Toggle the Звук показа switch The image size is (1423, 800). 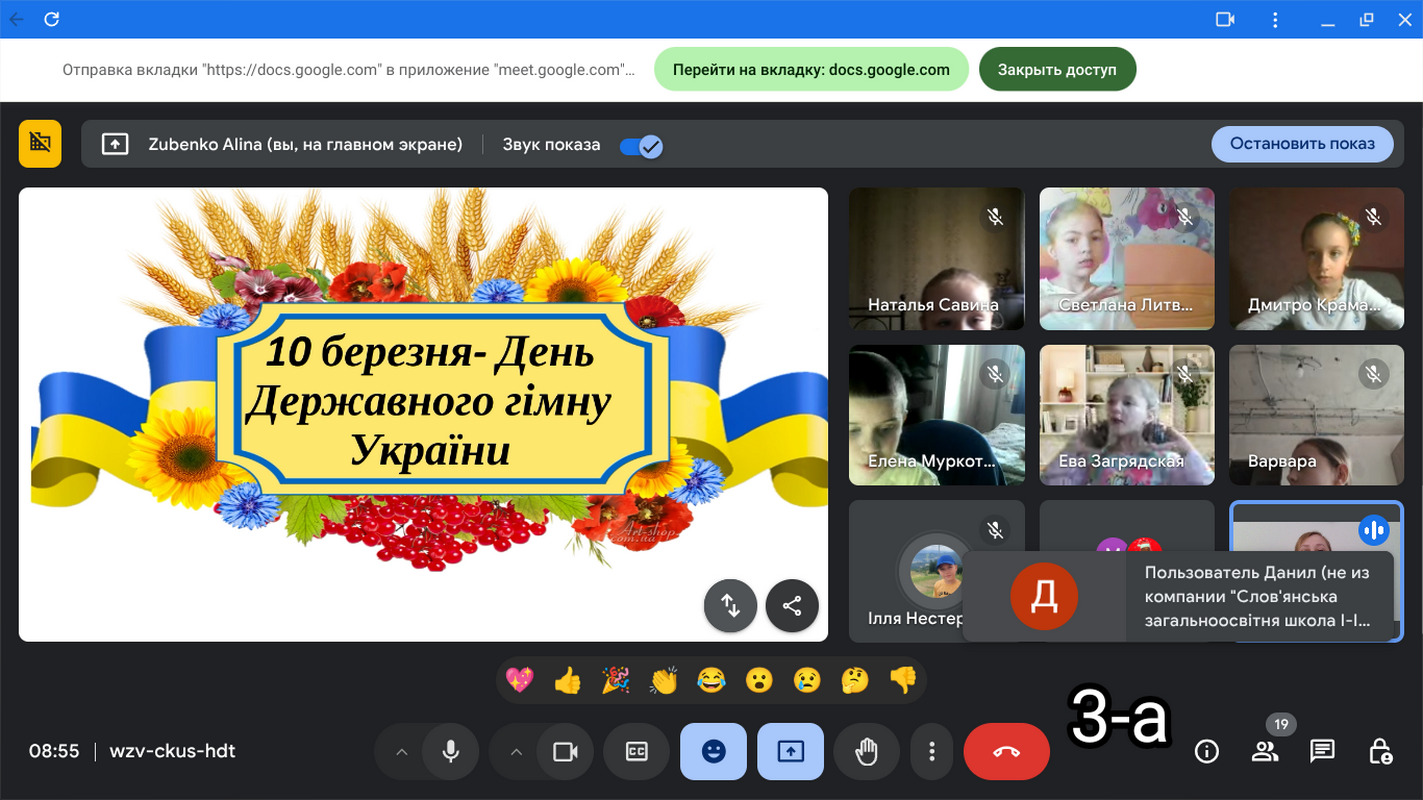[641, 146]
